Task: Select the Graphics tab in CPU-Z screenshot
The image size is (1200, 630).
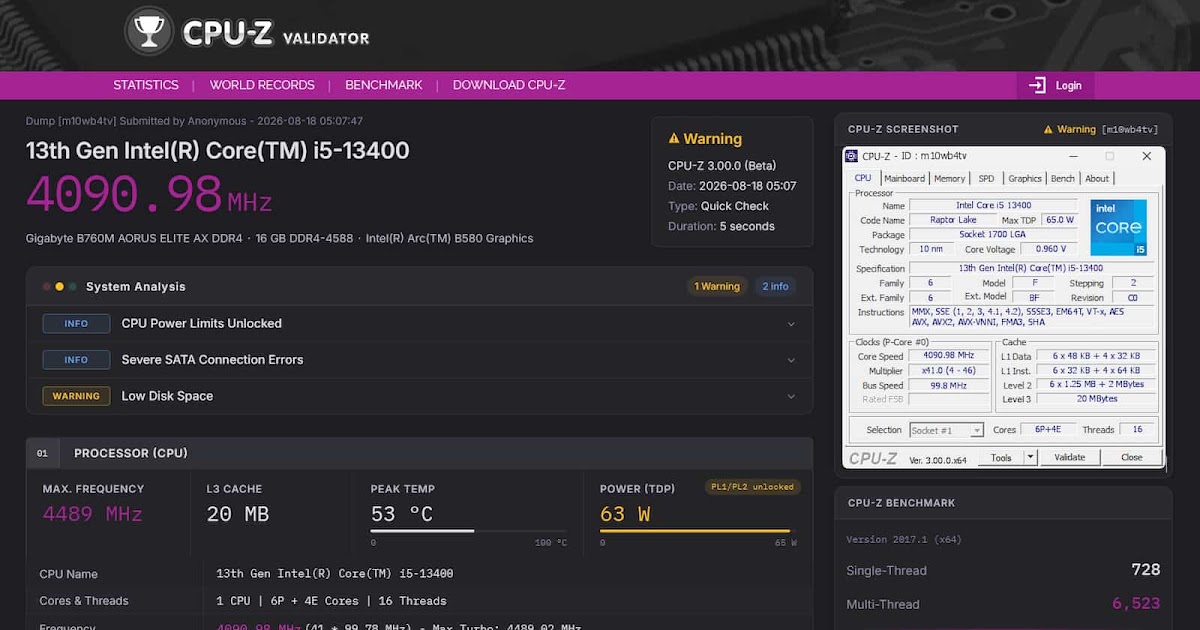Action: [1025, 178]
